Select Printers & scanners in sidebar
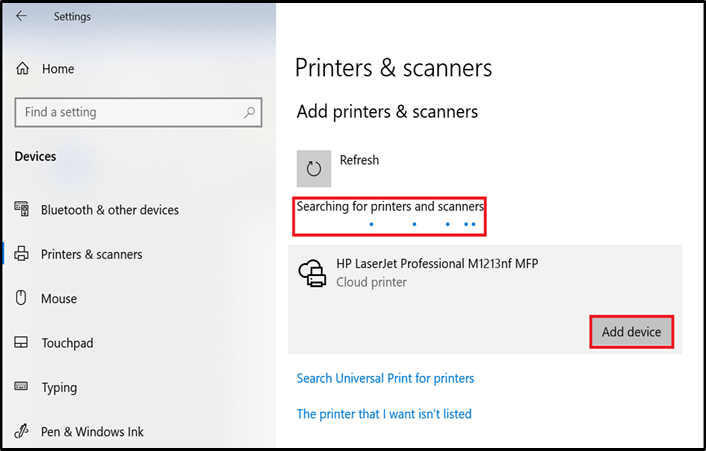Viewport: 706px width, 451px height. (92, 254)
